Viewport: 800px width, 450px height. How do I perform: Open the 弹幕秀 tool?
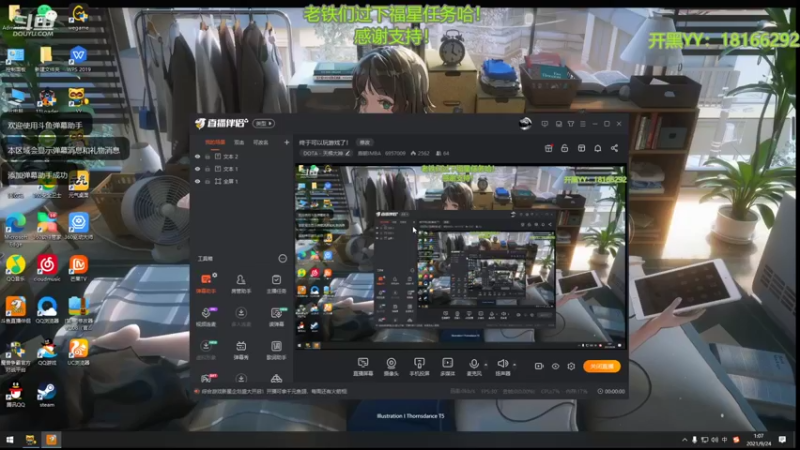tap(241, 350)
